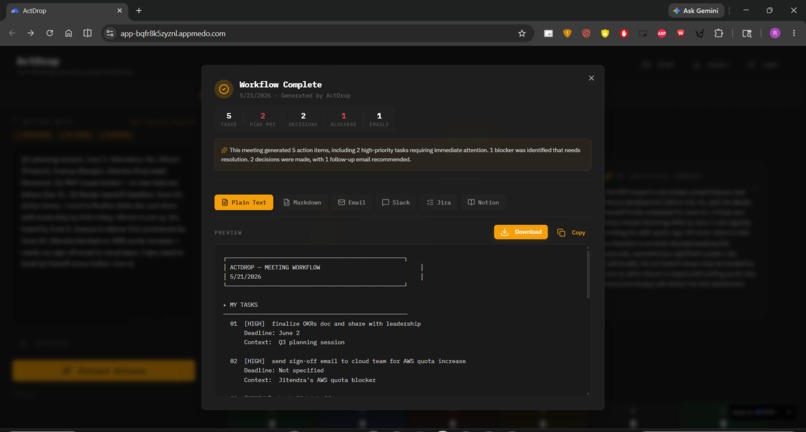806x432 pixels.
Task: Click the 1 Emails stat card
Action: point(379,119)
